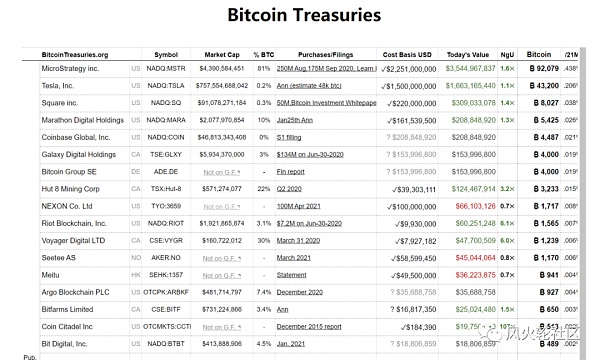Open Meitu Statement filing link

(x=292, y=275)
